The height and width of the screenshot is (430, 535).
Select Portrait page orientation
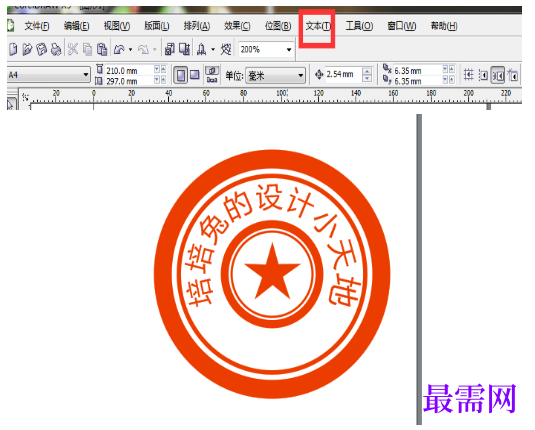[x=180, y=75]
